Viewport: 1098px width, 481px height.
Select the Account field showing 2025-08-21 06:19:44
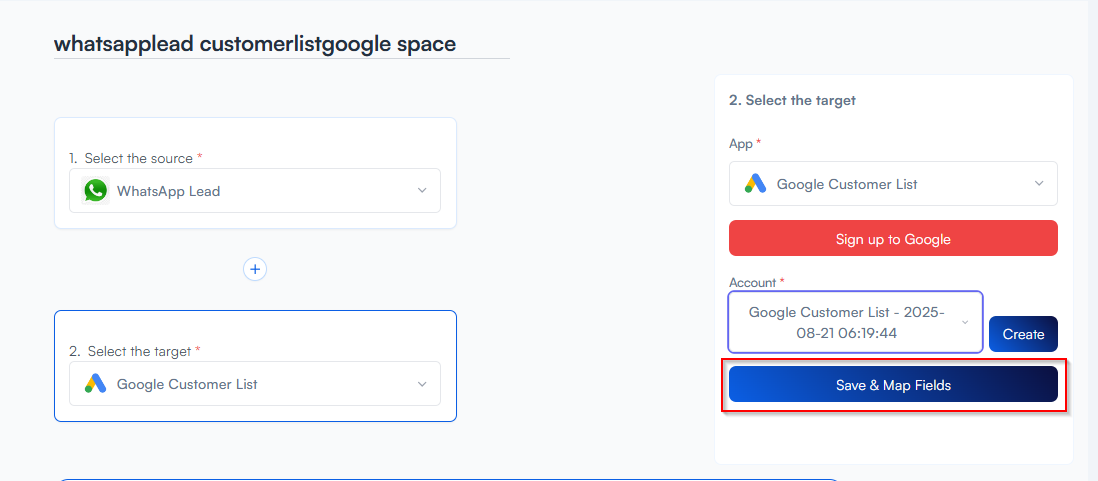point(846,322)
